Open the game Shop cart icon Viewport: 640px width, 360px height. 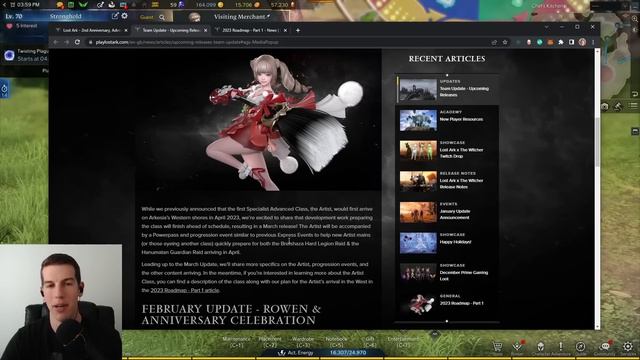point(497,347)
